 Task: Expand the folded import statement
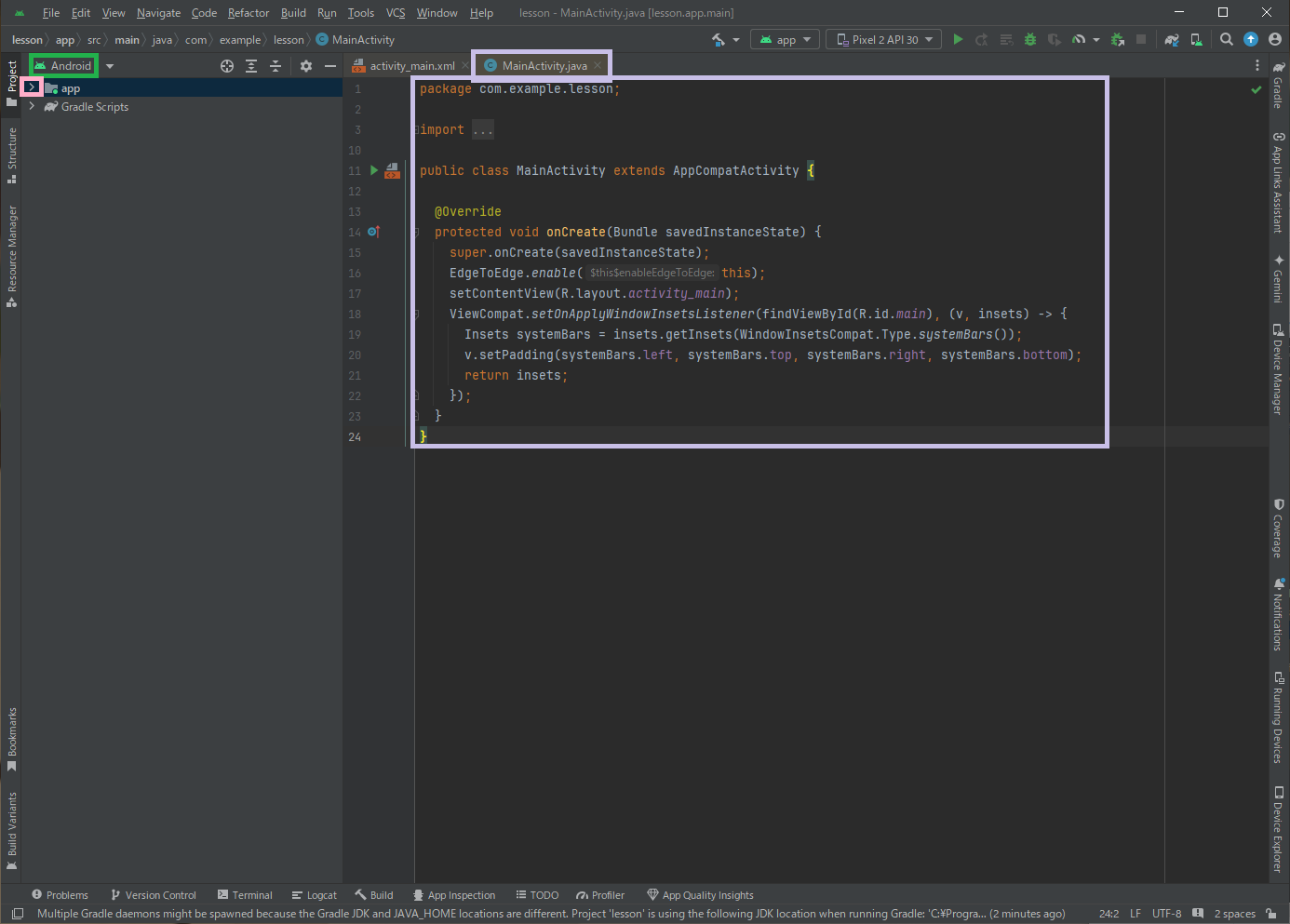coord(482,130)
